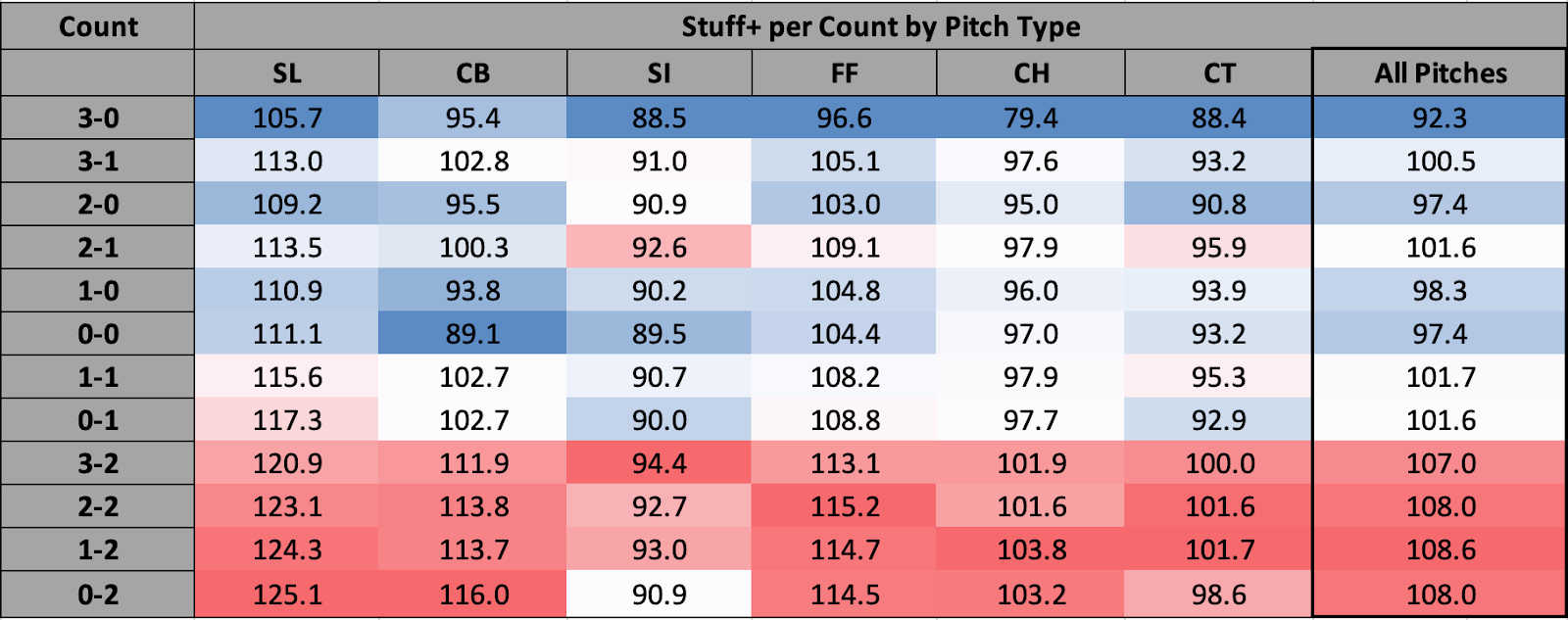
Task: Click the CH value 103.8 cell
Action: coord(1030,549)
